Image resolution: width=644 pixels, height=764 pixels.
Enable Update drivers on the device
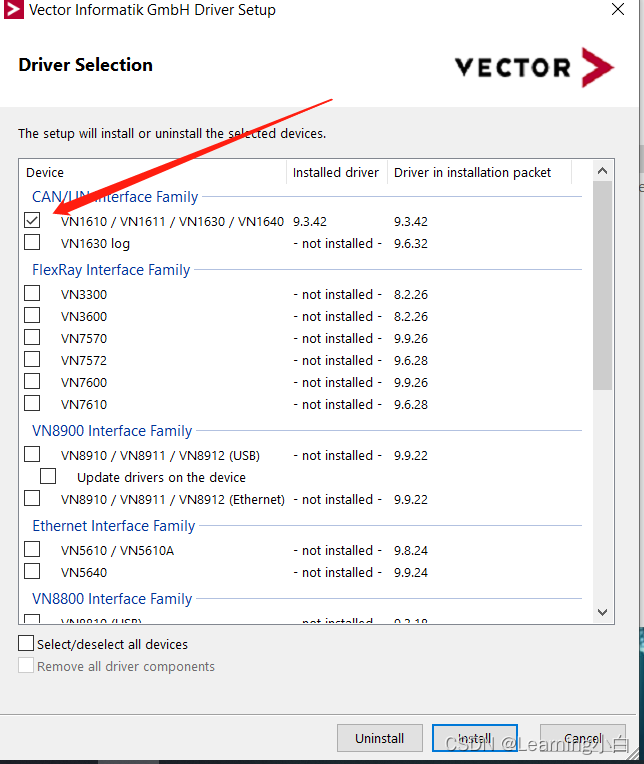pyautogui.click(x=48, y=476)
